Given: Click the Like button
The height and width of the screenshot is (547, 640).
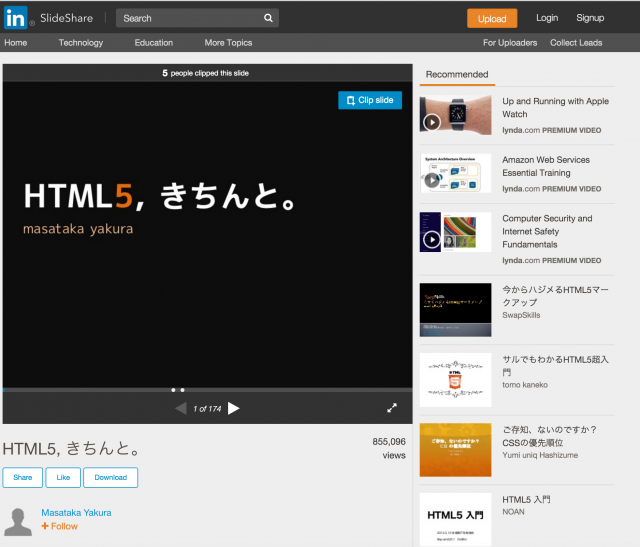Looking at the screenshot, I should (62, 477).
